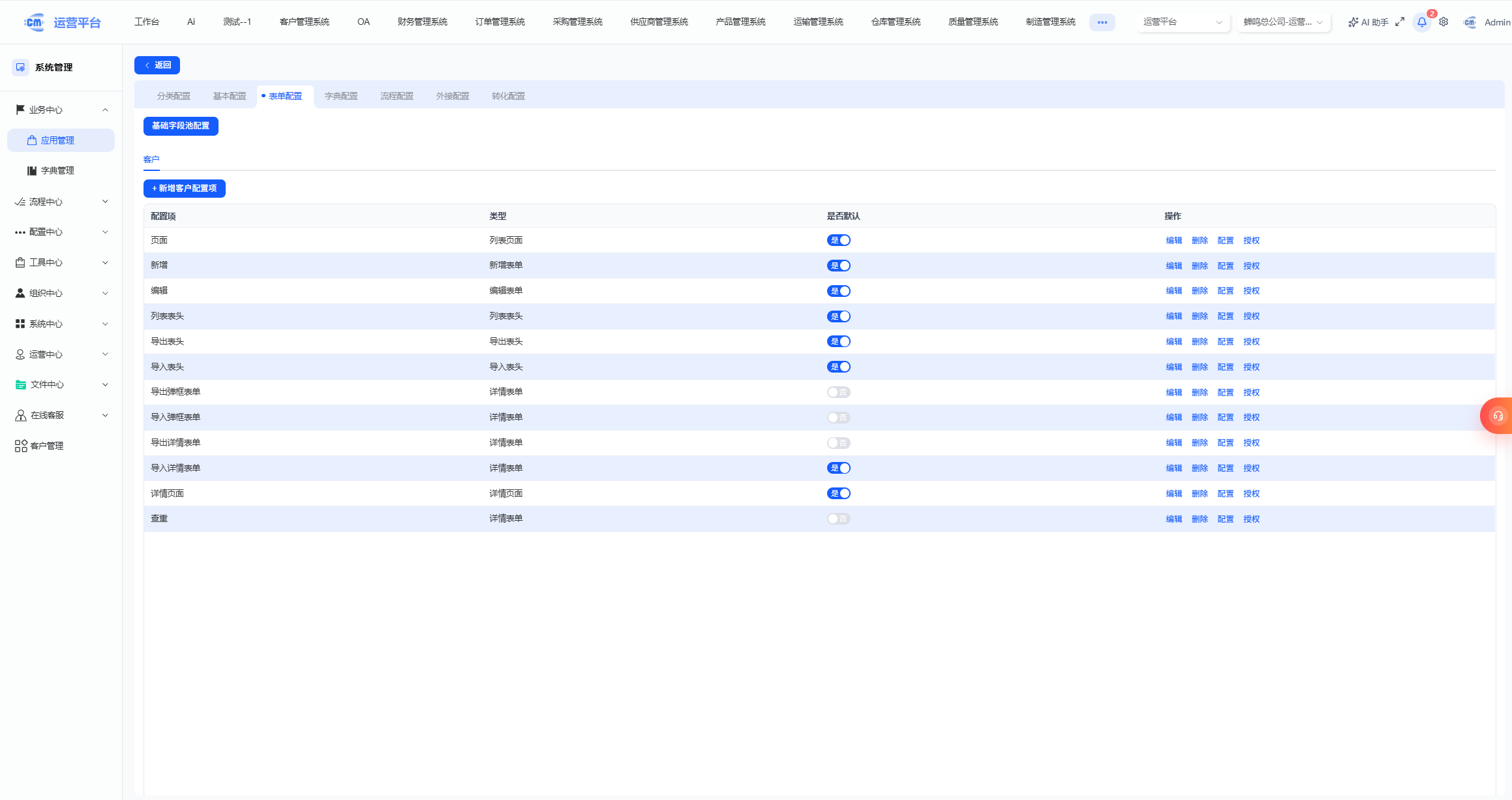This screenshot has width=1512, height=800.
Task: Expand the 组织中心 menu chevron
Action: (x=105, y=293)
